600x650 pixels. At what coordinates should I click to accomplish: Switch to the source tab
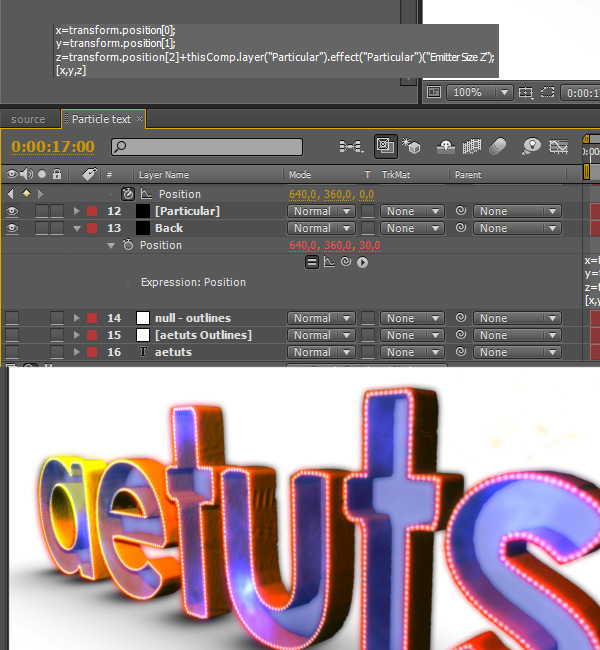(28, 119)
